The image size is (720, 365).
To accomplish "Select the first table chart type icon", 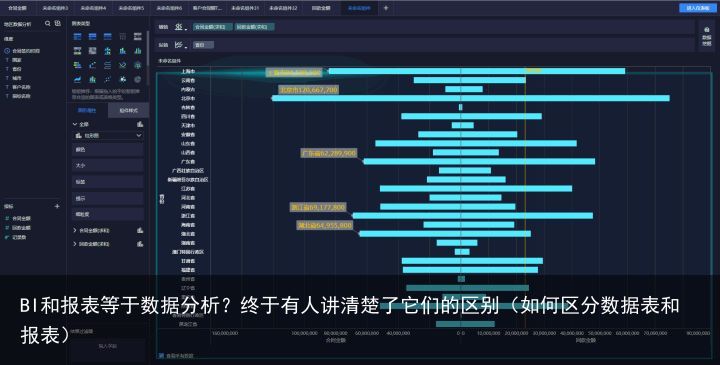I will click(78, 37).
